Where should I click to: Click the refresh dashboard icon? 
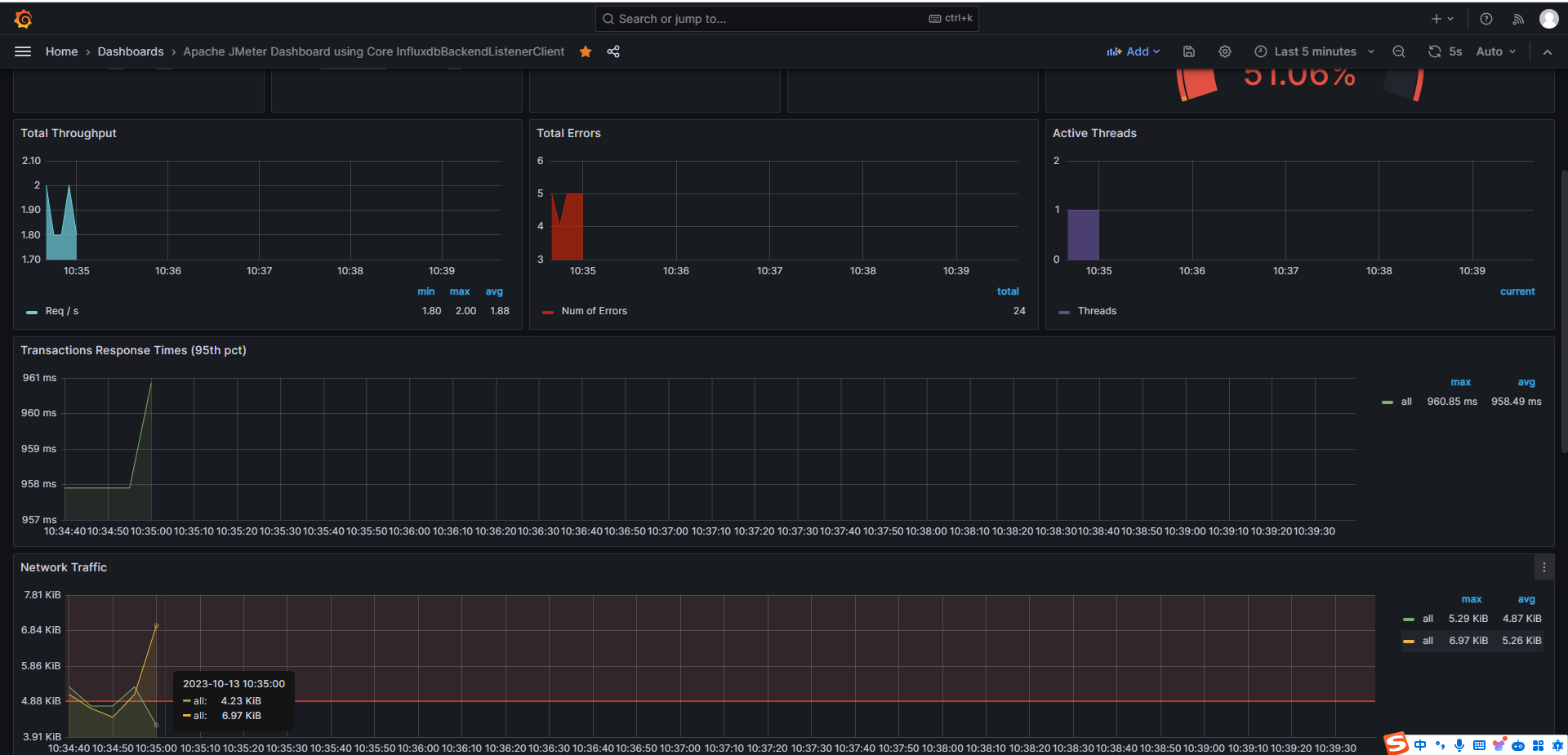1434,51
